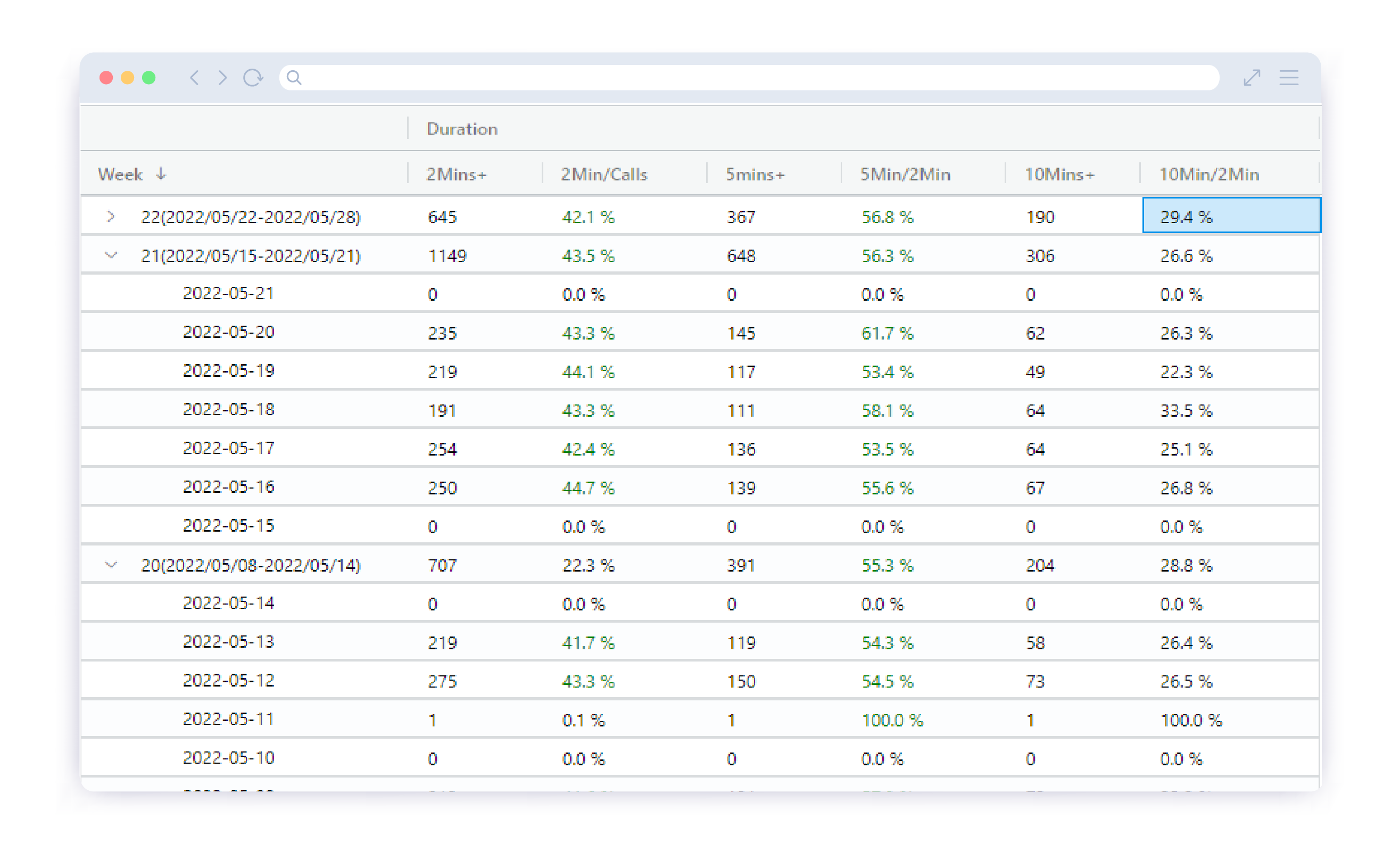Click the green window dot
The height and width of the screenshot is (868, 1400).
[x=148, y=78]
